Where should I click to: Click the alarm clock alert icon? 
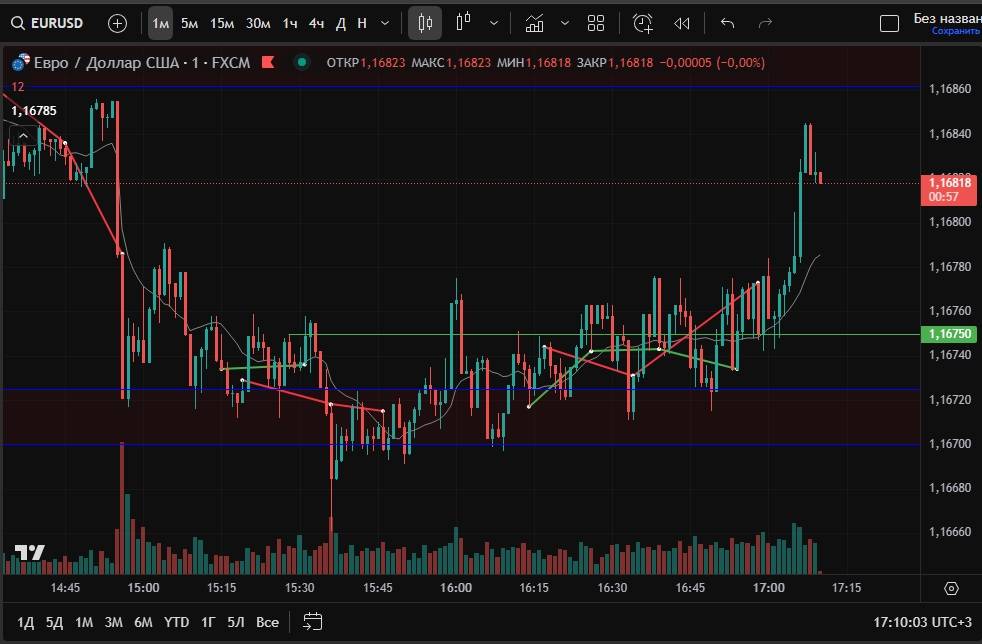tap(643, 23)
